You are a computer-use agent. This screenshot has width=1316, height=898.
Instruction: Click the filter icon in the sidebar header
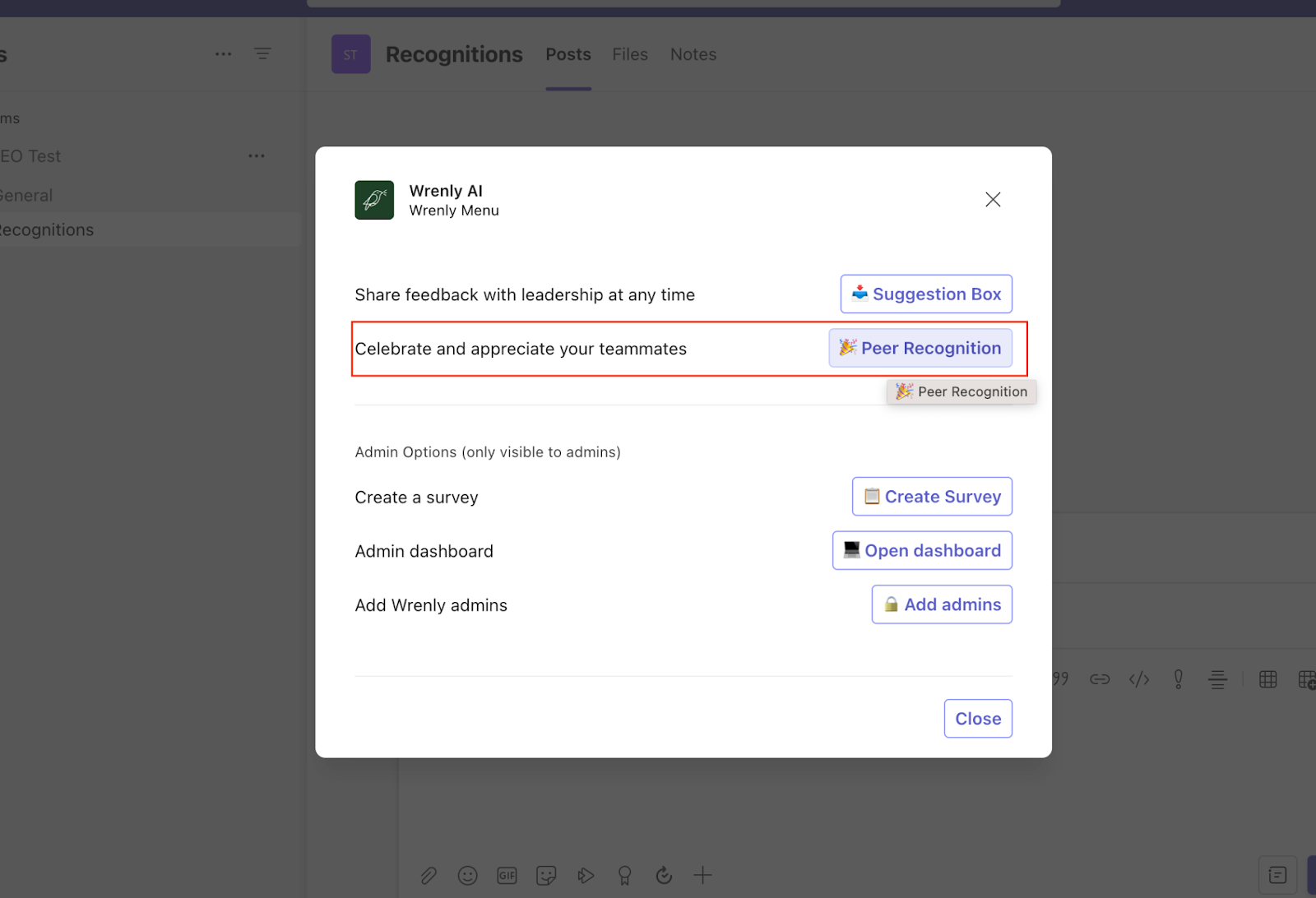pyautogui.click(x=262, y=54)
